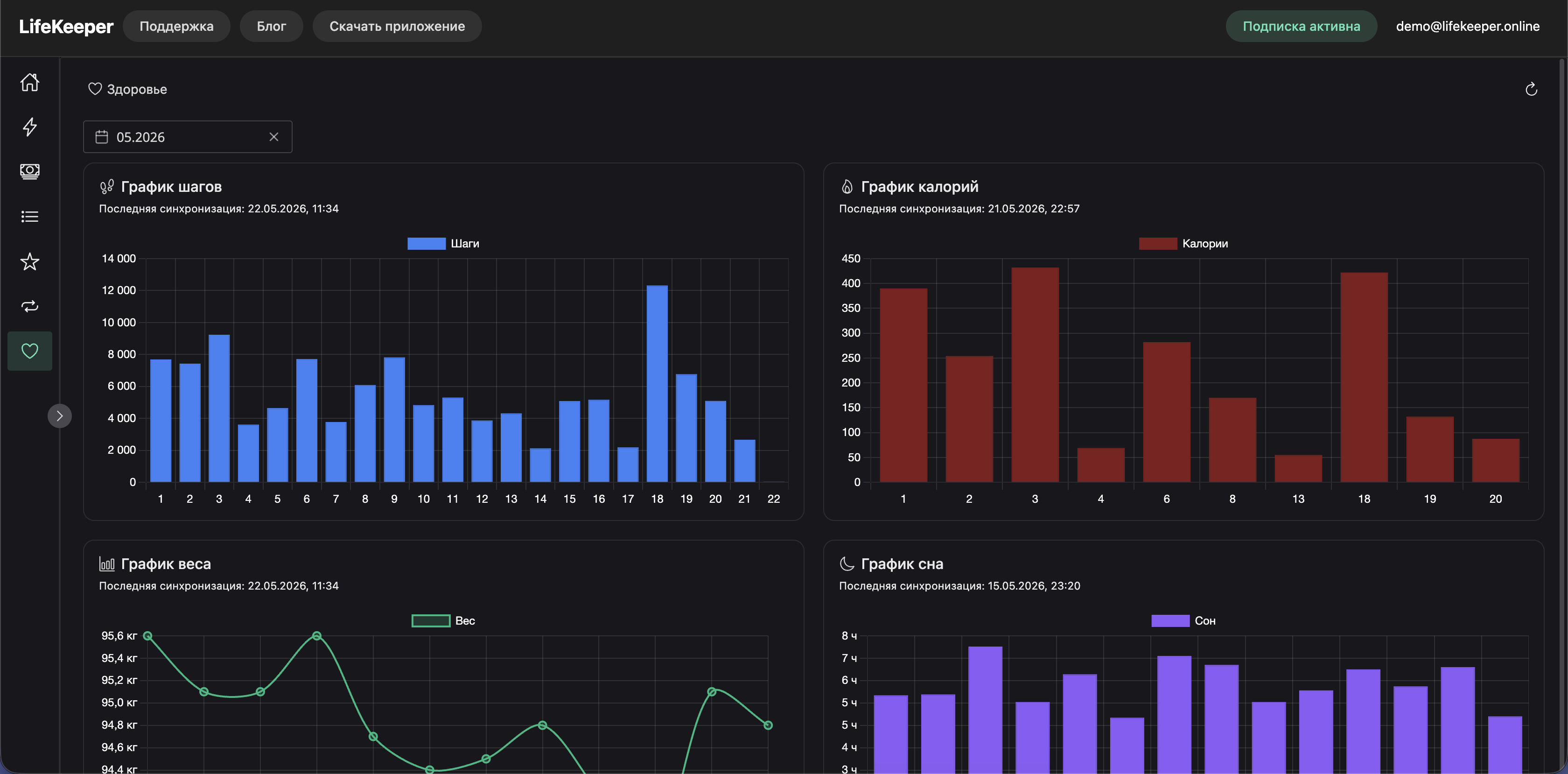Toggle the Вес legend swatch
1568x774 pixels.
coord(431,620)
